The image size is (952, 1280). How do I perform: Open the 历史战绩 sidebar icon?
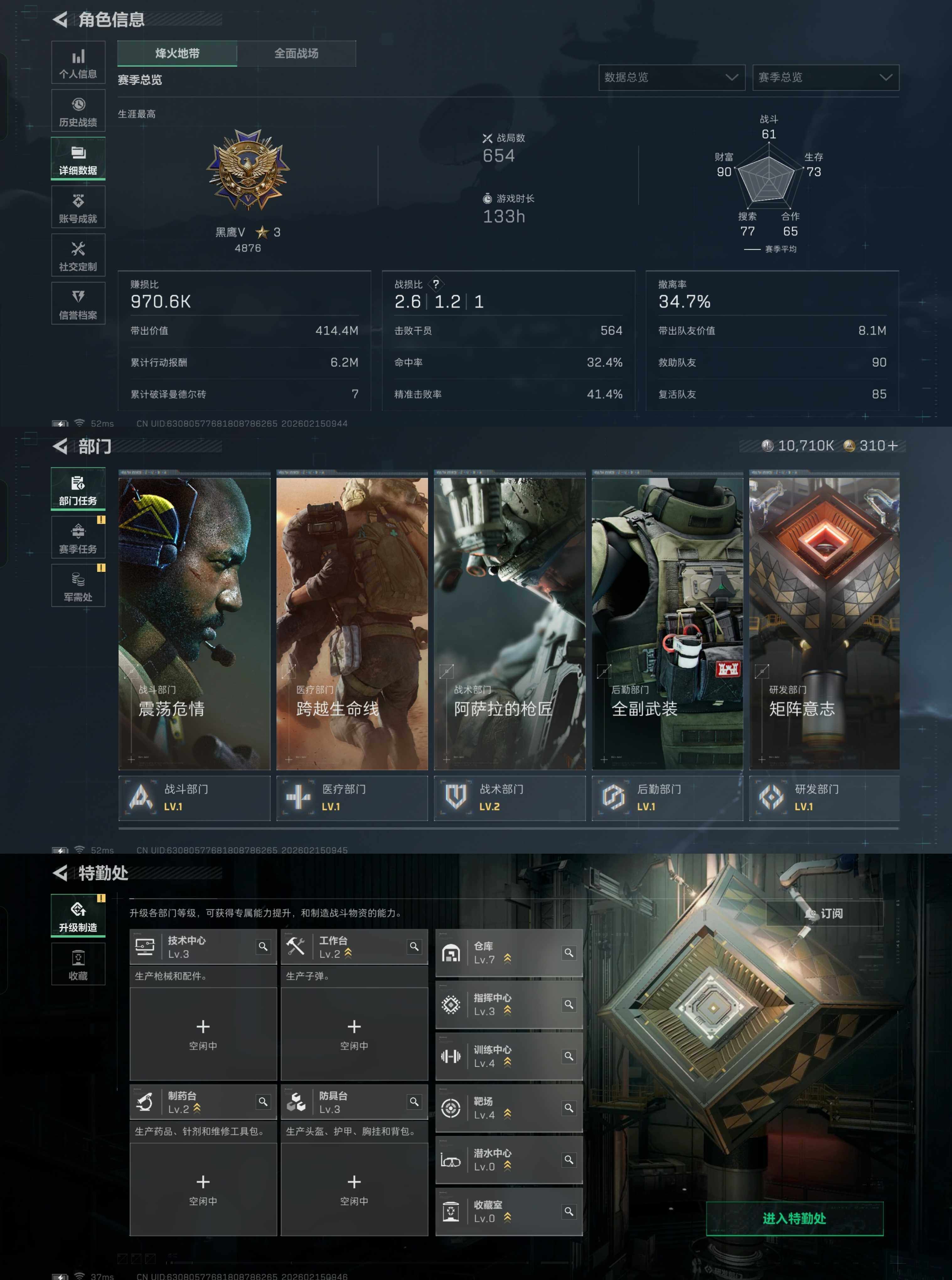click(x=78, y=111)
